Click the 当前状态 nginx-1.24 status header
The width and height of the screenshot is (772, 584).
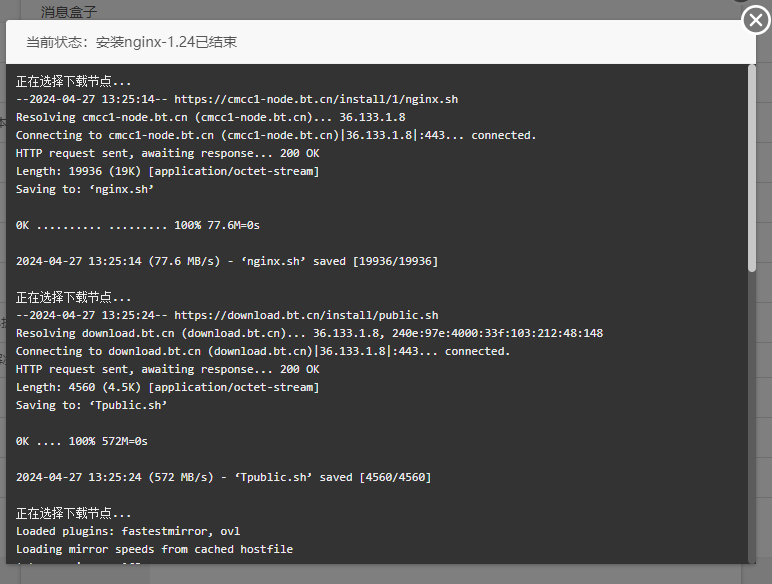(x=131, y=42)
